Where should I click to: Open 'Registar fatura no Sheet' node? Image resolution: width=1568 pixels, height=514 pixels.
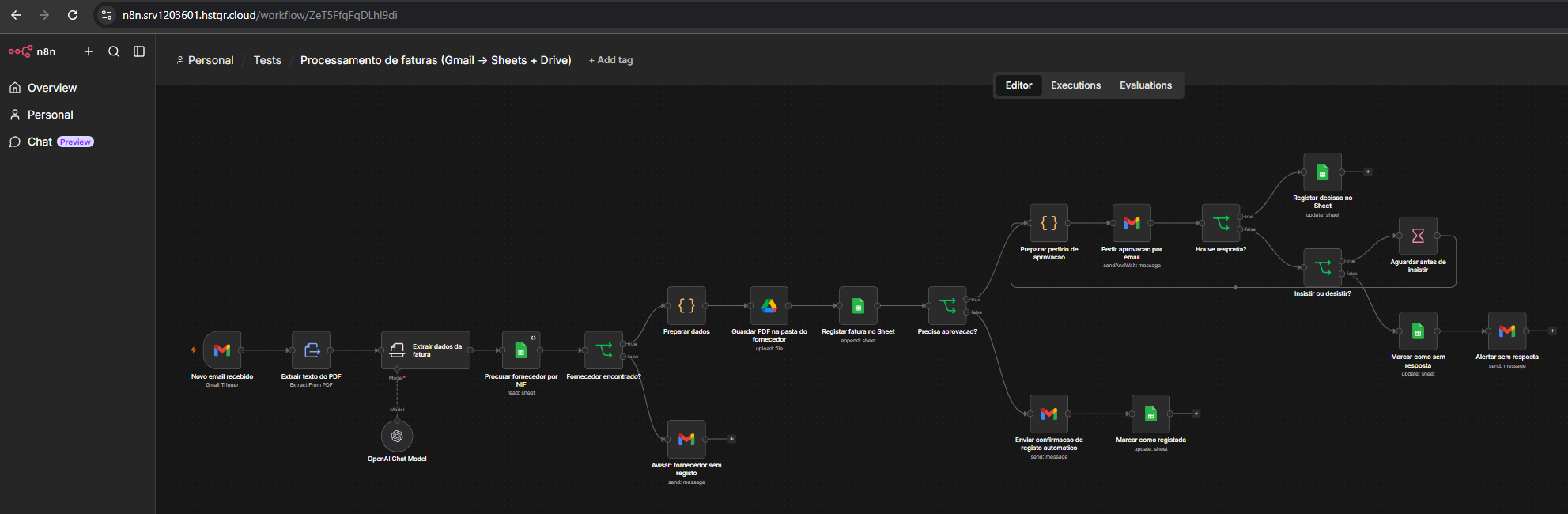[858, 305]
